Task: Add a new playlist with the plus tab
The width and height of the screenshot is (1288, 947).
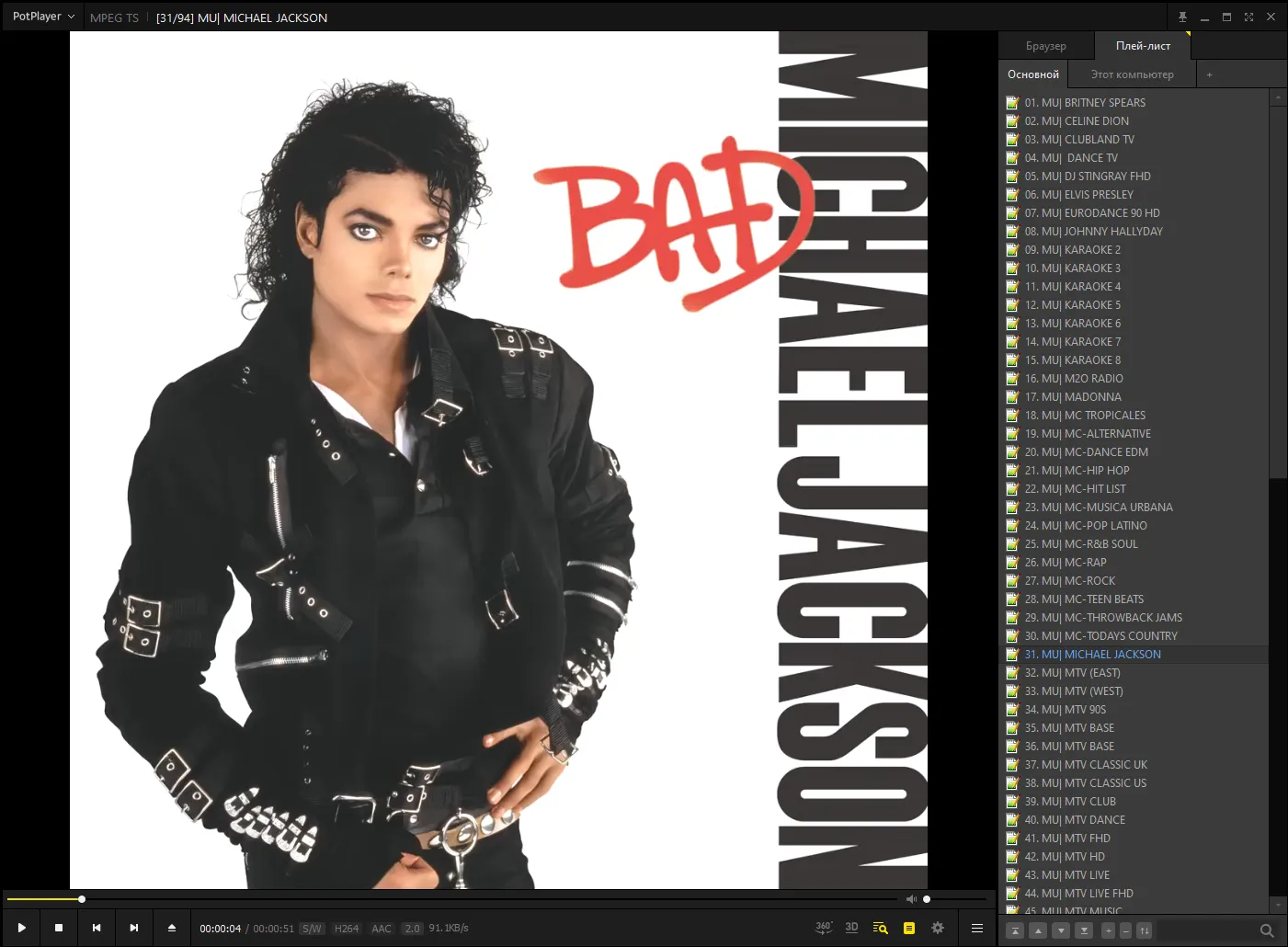Action: [x=1209, y=74]
